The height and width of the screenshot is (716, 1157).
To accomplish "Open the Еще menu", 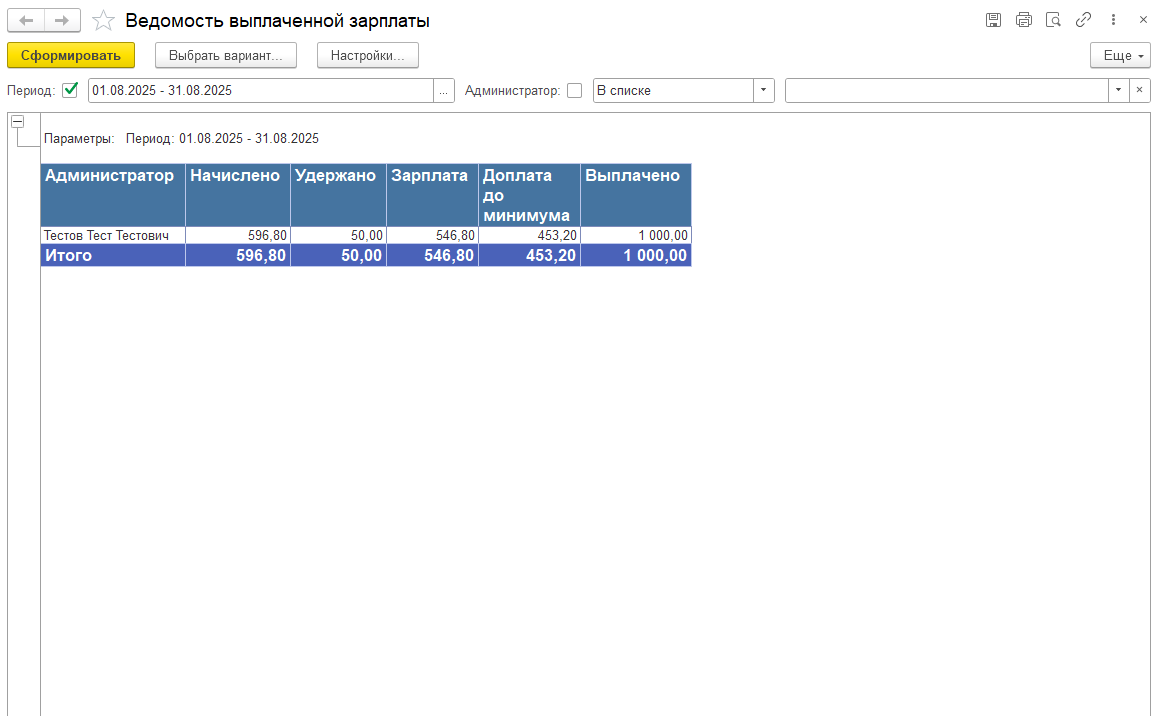I will click(x=1120, y=56).
